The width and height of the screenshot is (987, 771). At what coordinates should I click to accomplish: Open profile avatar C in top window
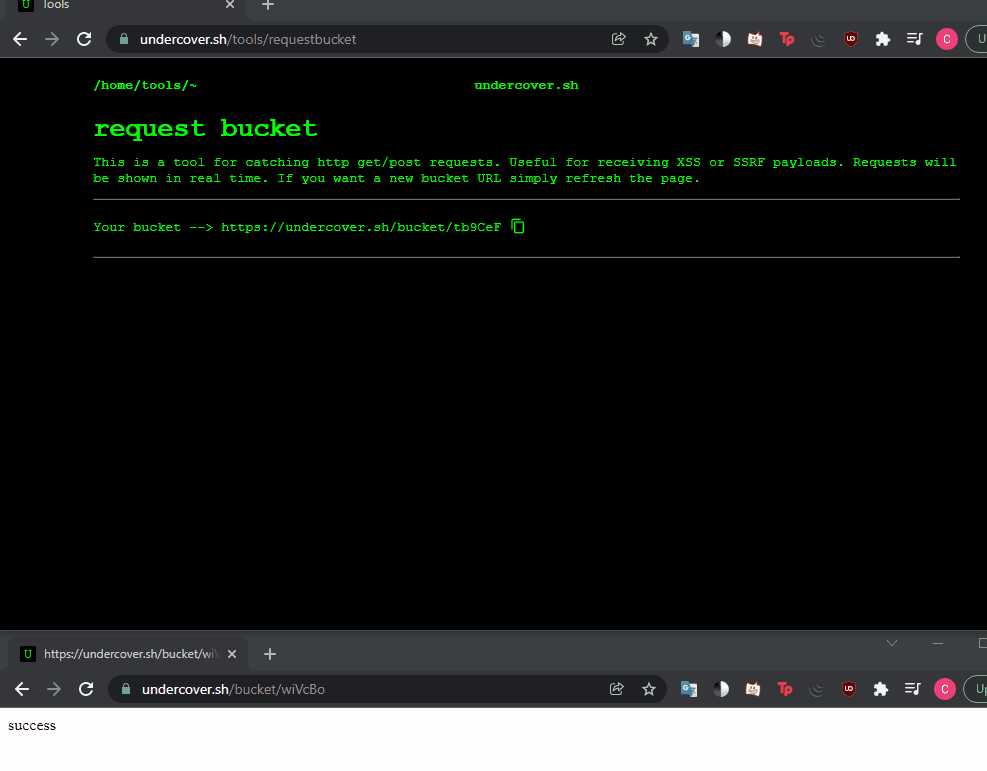pos(947,39)
